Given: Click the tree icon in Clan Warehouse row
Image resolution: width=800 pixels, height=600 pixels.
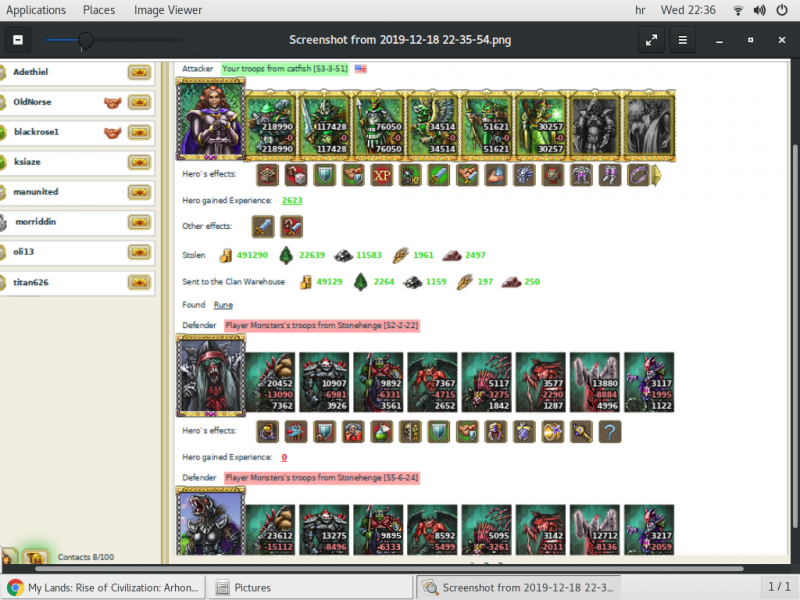Looking at the screenshot, I should coord(360,281).
